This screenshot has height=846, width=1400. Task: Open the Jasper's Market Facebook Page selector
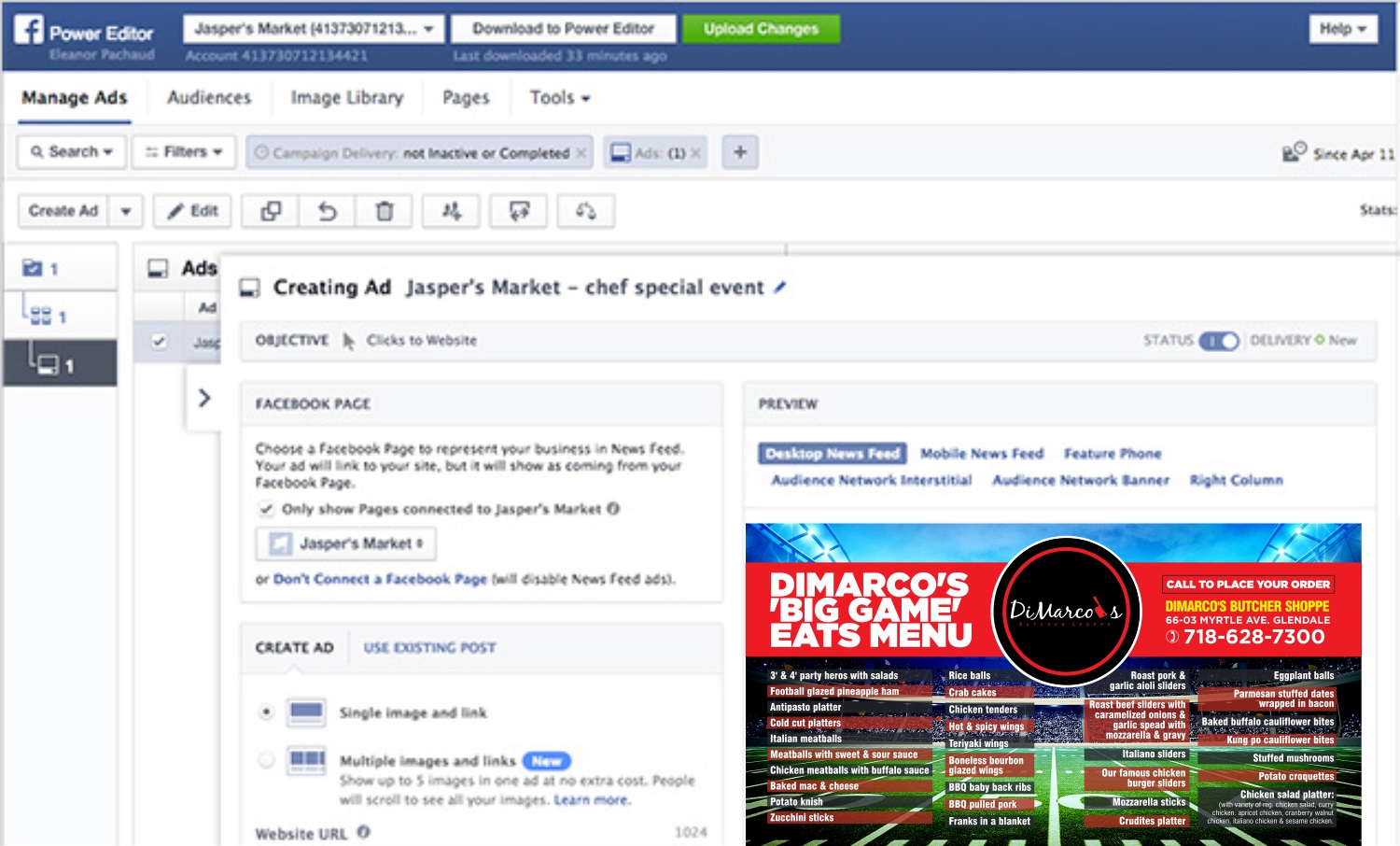pyautogui.click(x=346, y=543)
